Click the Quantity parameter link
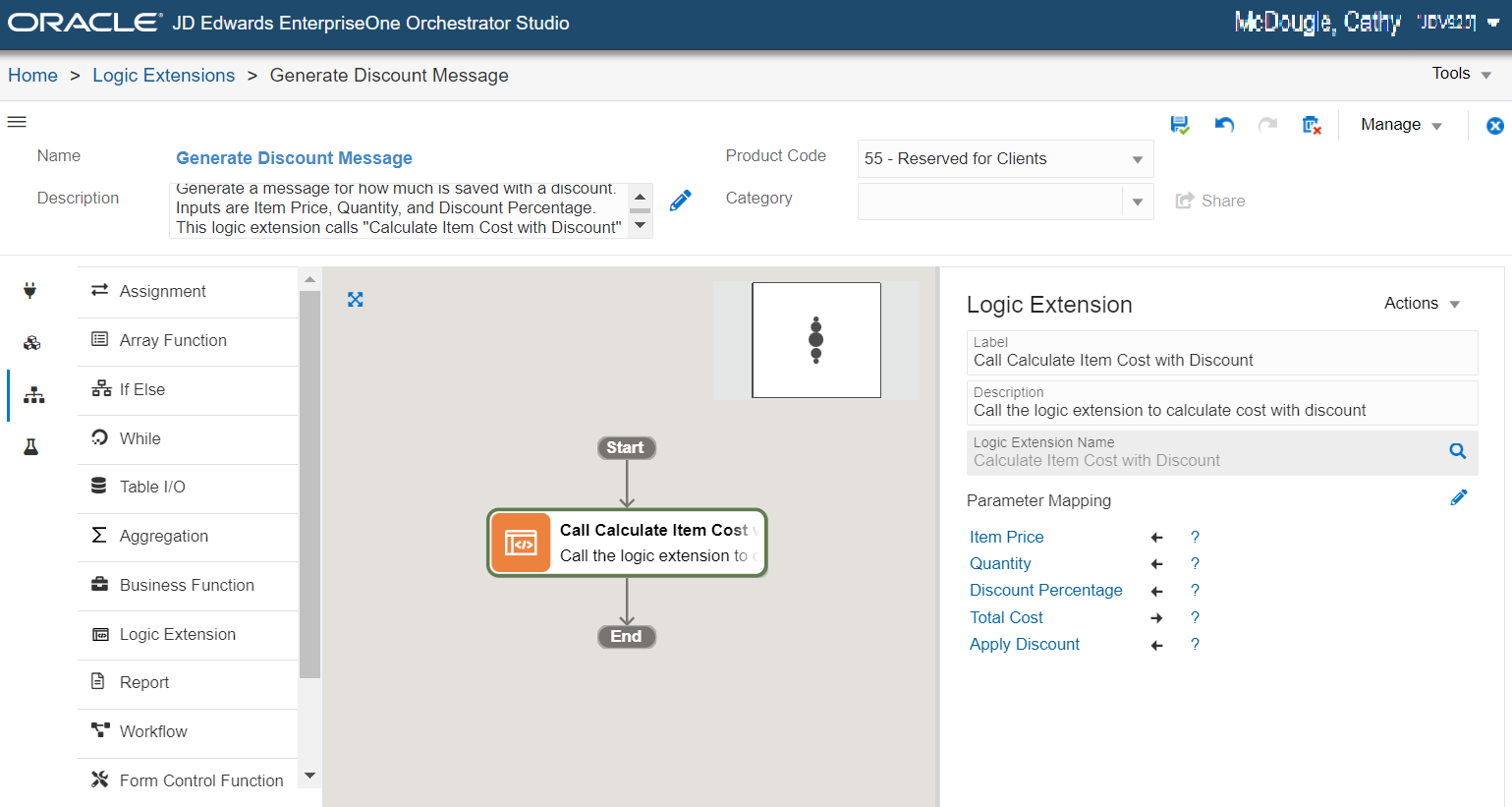1512x807 pixels. tap(1000, 563)
